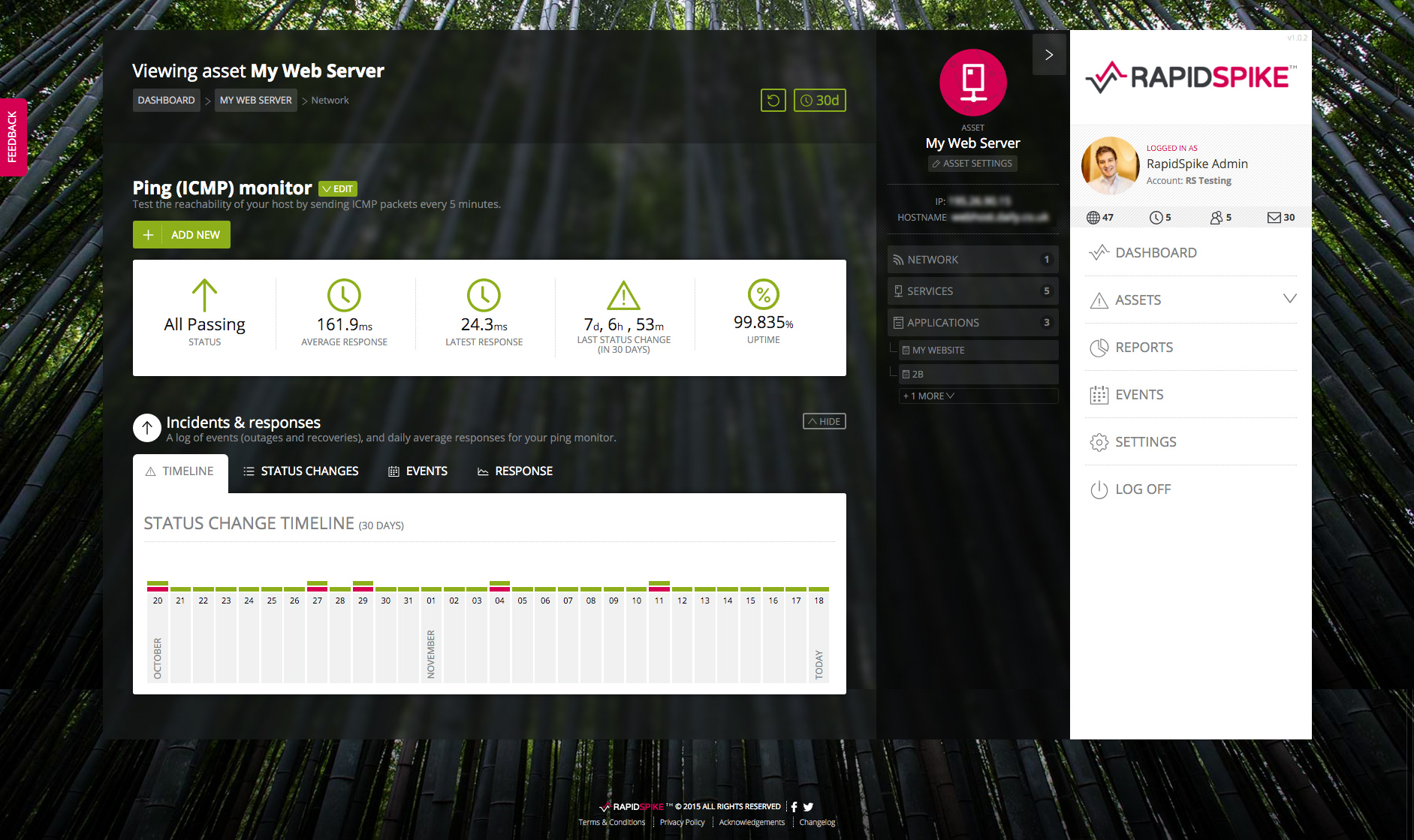Click the Facebook icon in footer
The height and width of the screenshot is (840, 1414).
point(794,807)
